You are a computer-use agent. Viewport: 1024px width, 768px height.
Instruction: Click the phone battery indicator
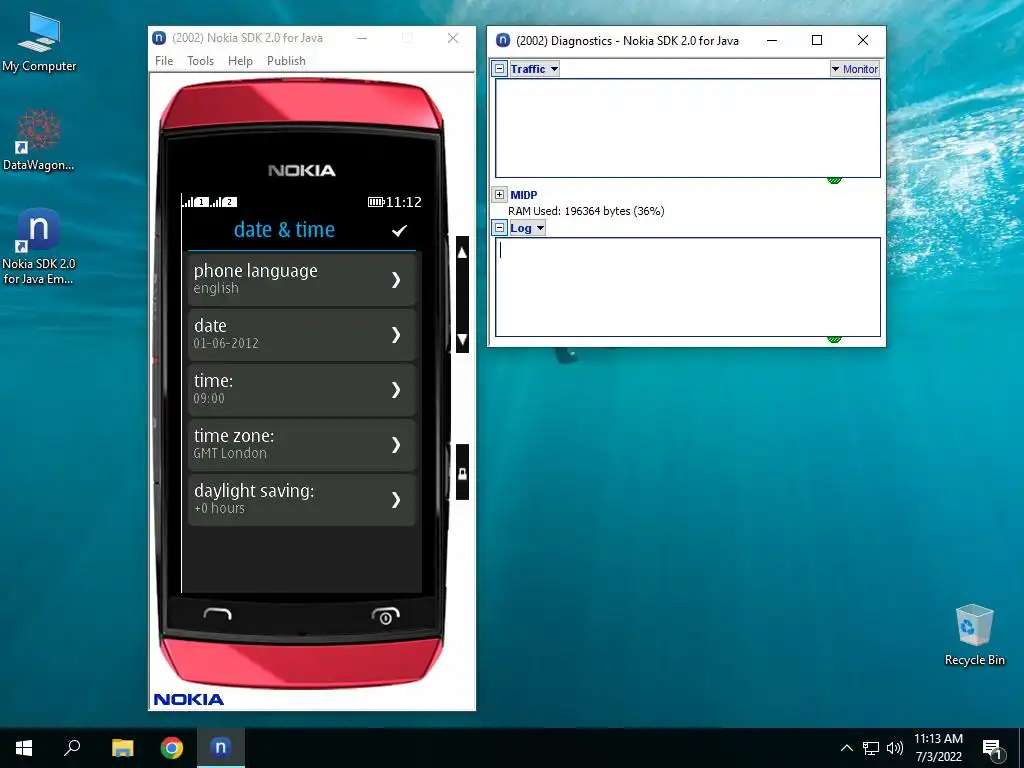[x=376, y=202]
